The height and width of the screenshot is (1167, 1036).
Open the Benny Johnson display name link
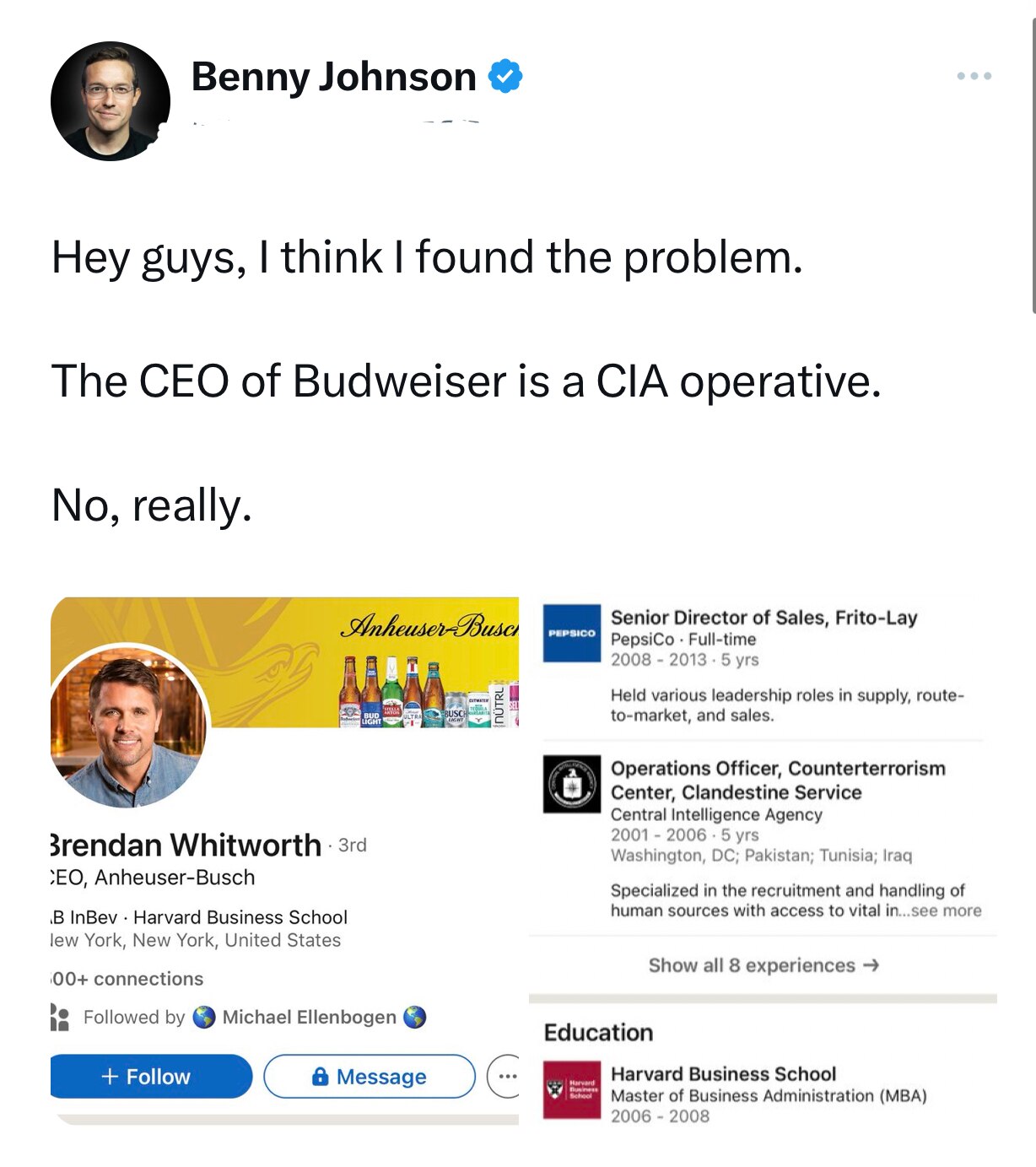pos(334,77)
